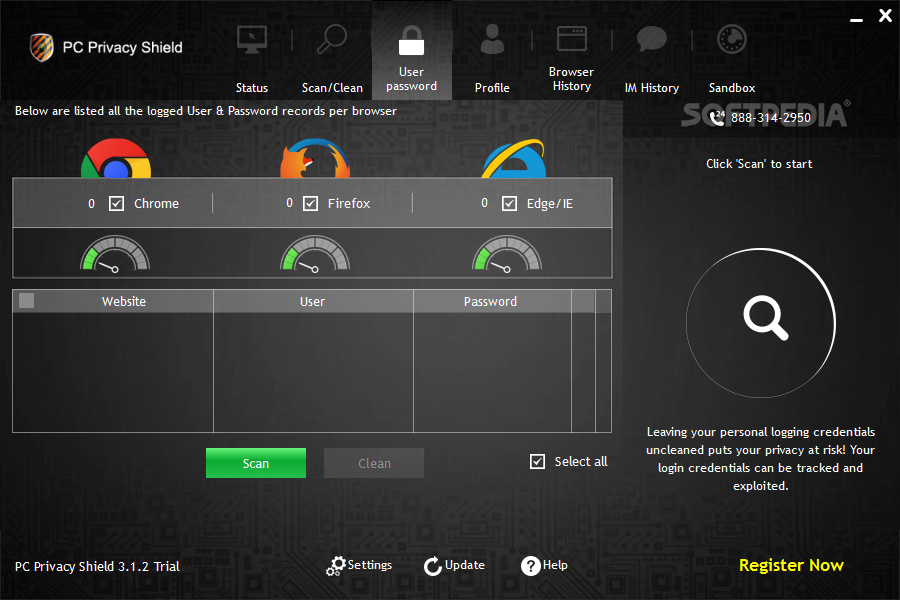
Task: Click the User password padlock icon
Action: tap(411, 41)
